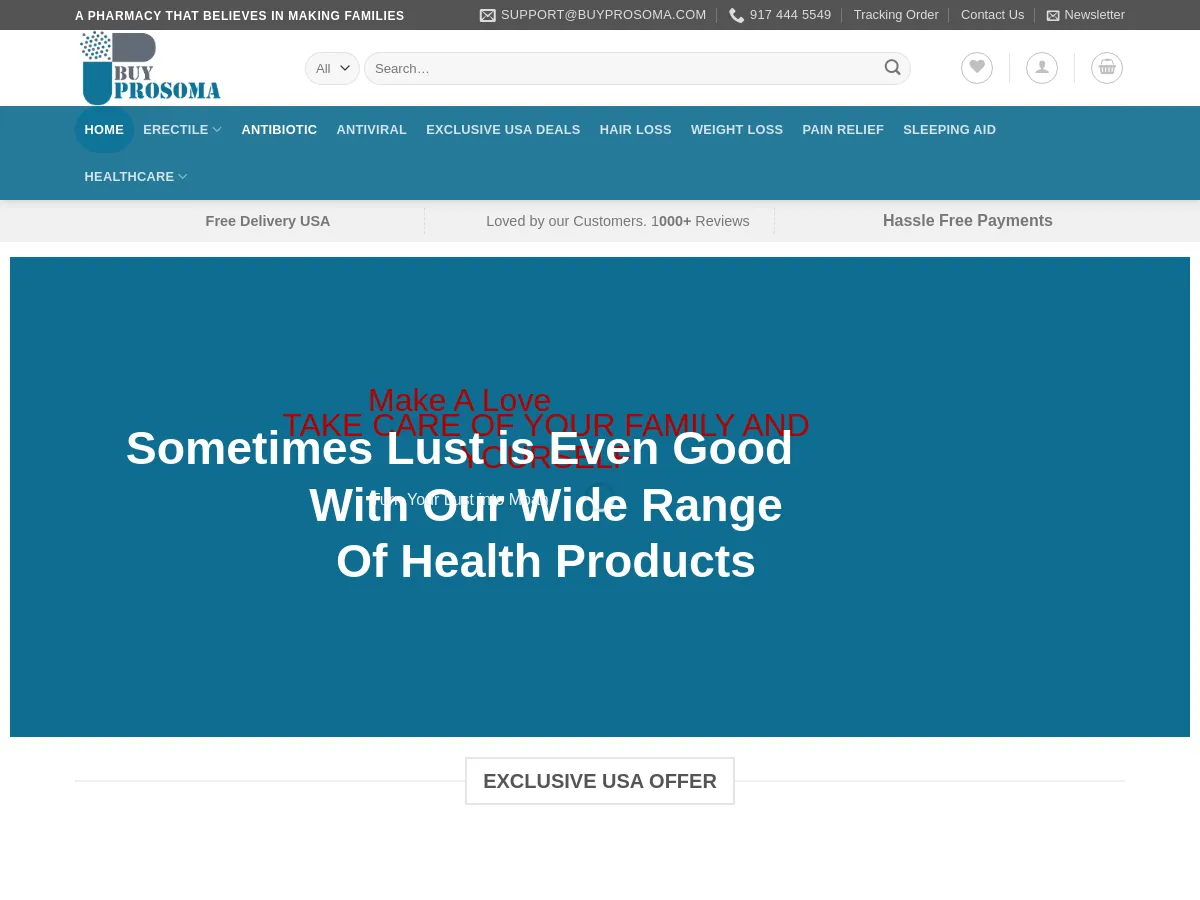The height and width of the screenshot is (900, 1200).
Task: Browse the SLEEPING AID menu item
Action: pos(949,129)
